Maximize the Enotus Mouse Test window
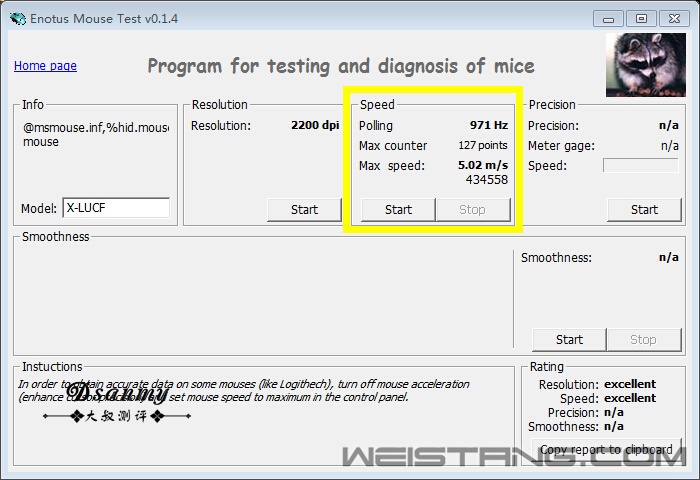The height and width of the screenshot is (480, 700). click(x=641, y=18)
